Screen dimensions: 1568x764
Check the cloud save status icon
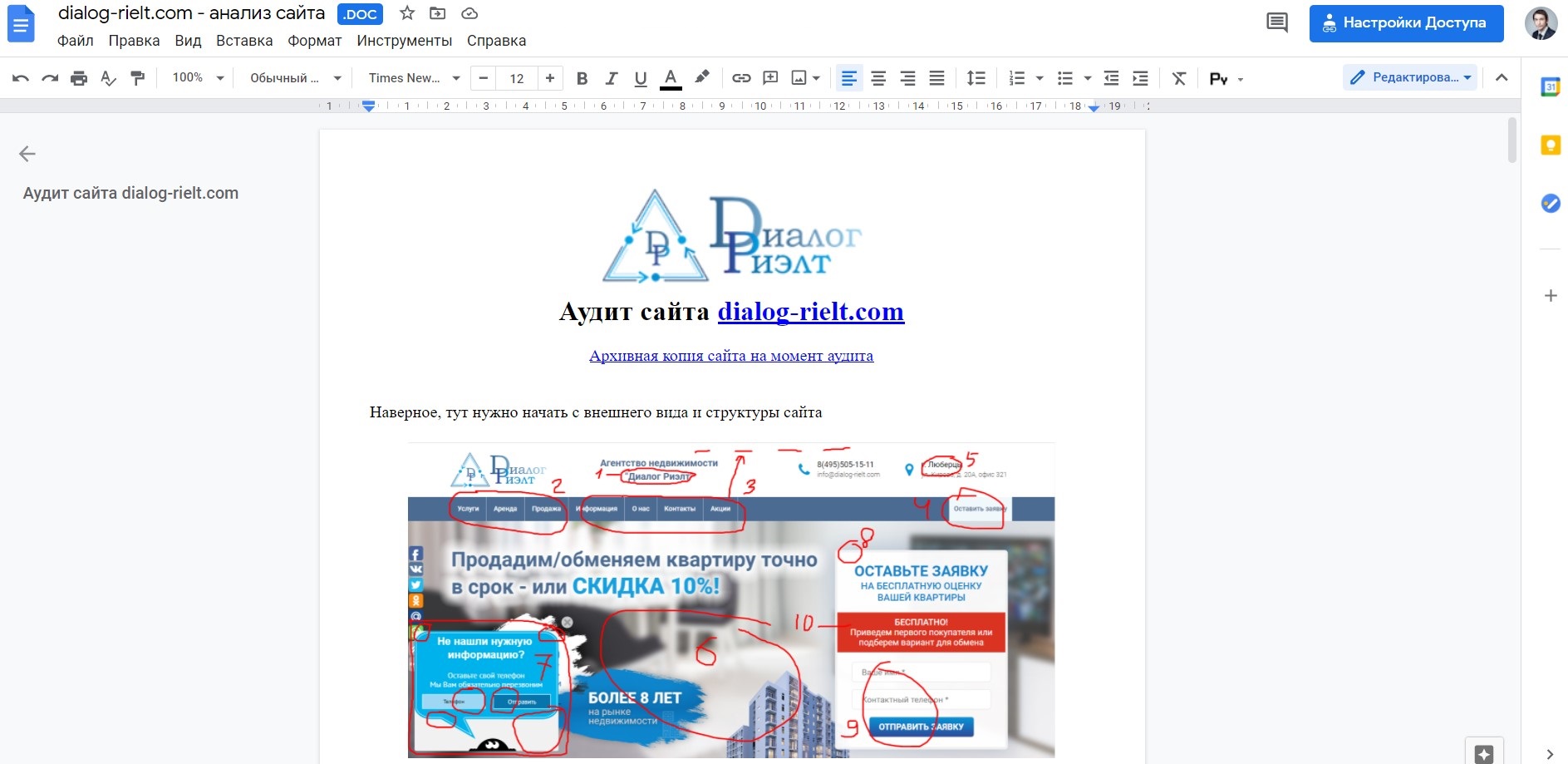(469, 13)
